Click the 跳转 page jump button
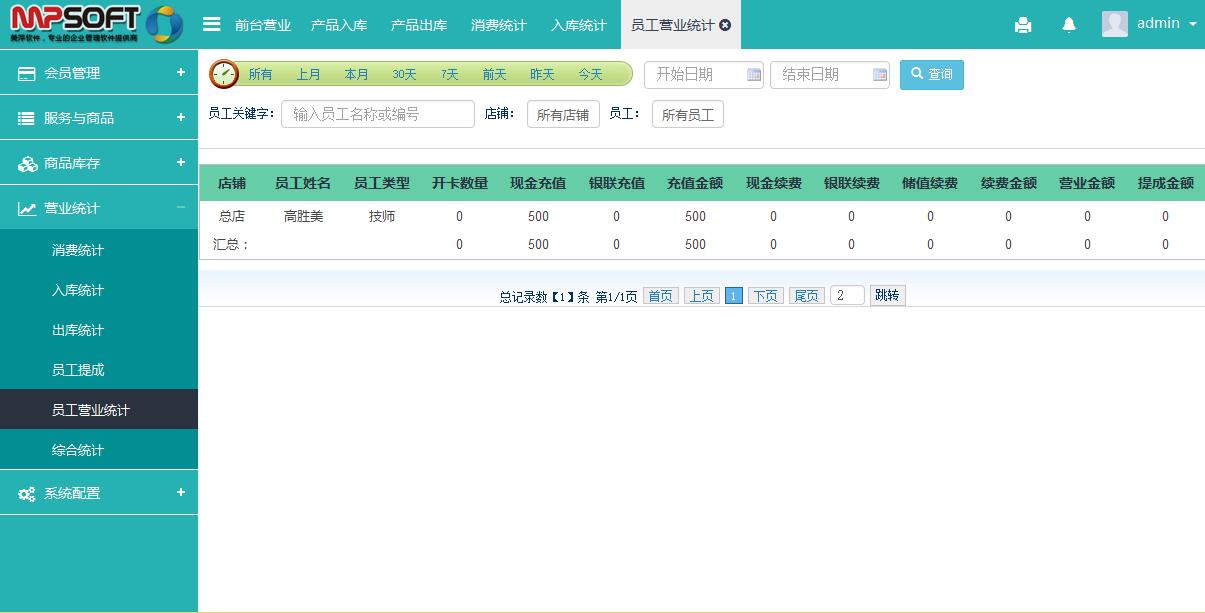1205x613 pixels. coord(887,295)
